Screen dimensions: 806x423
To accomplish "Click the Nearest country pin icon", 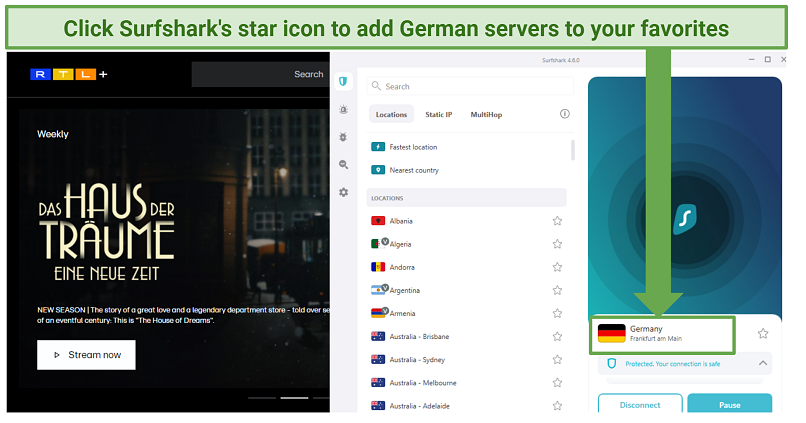I will [378, 170].
